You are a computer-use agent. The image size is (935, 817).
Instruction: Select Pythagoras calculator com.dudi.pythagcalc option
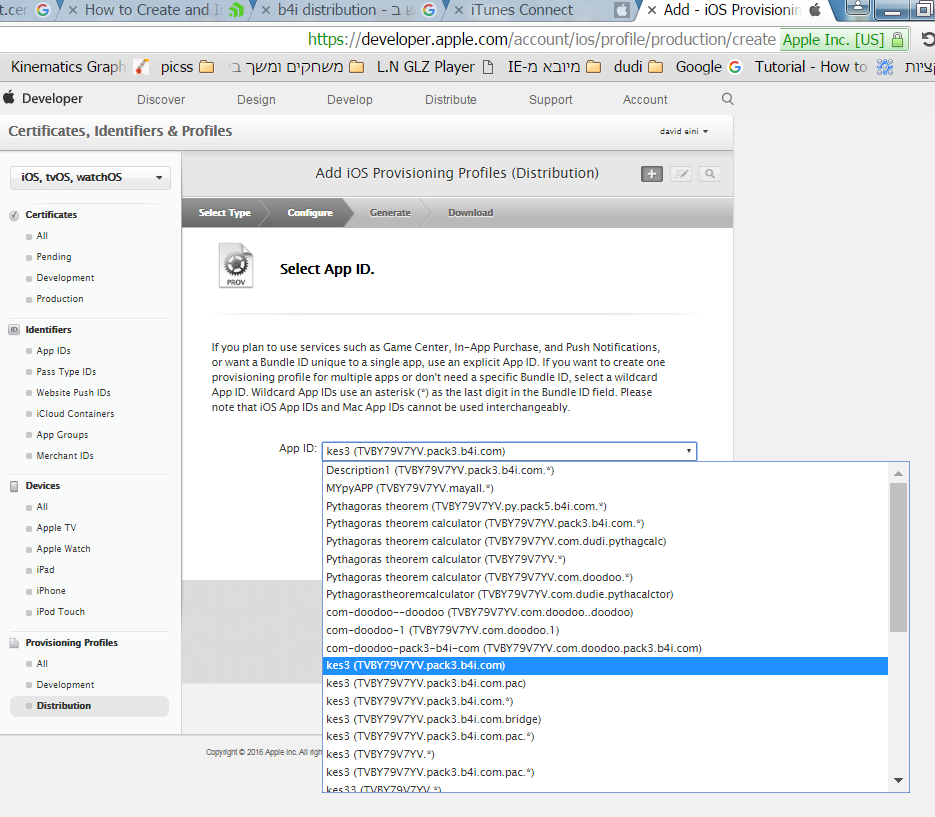click(x=605, y=541)
